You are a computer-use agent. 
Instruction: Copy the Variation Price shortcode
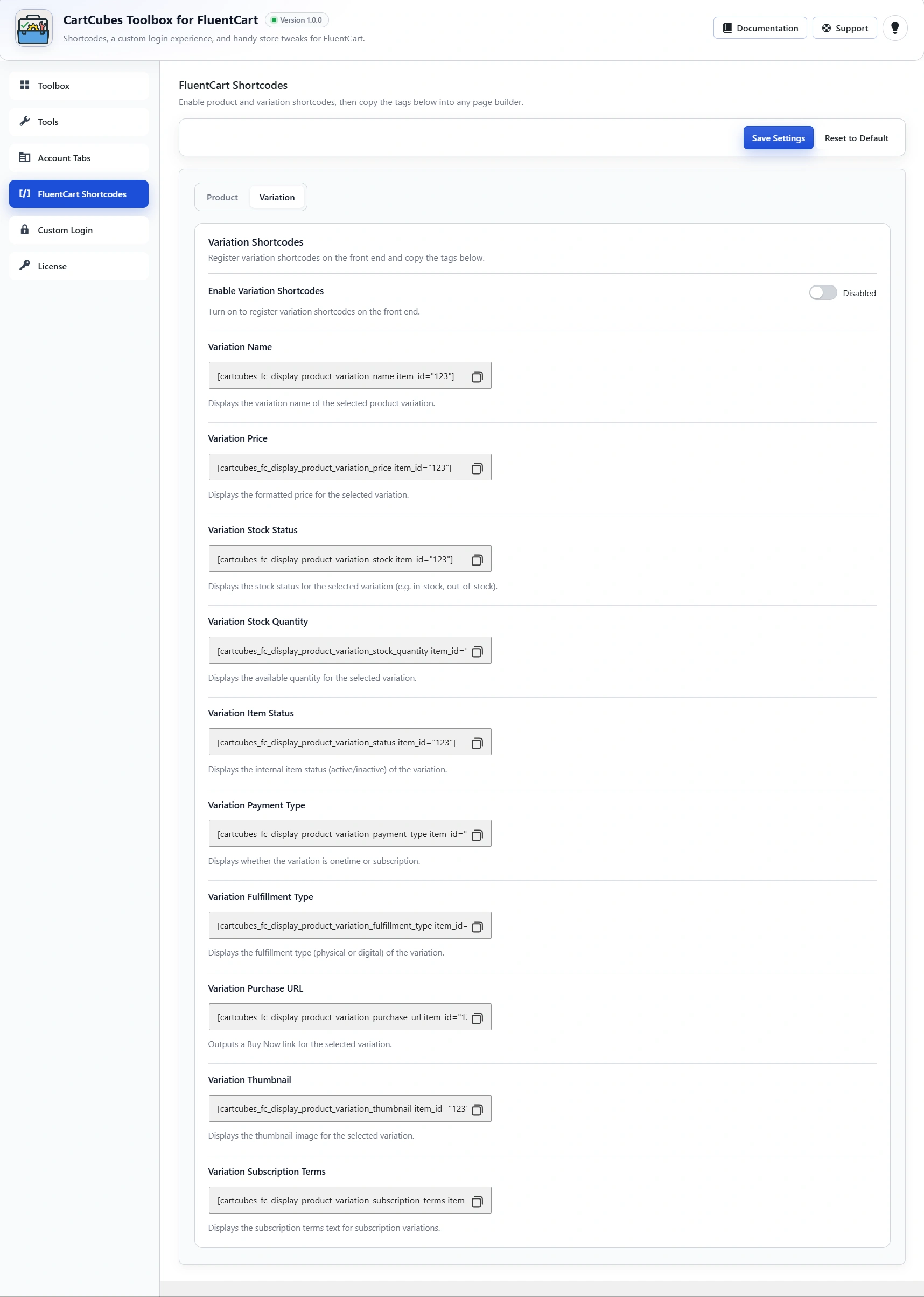click(x=477, y=469)
